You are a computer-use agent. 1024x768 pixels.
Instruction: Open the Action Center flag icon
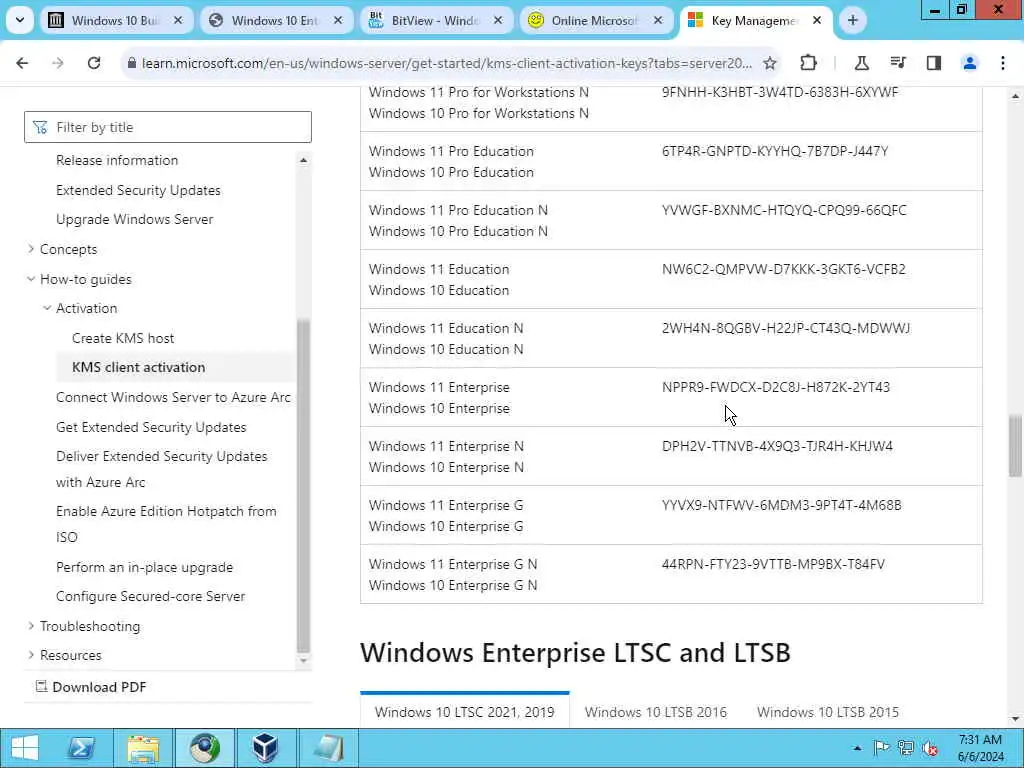pos(881,748)
